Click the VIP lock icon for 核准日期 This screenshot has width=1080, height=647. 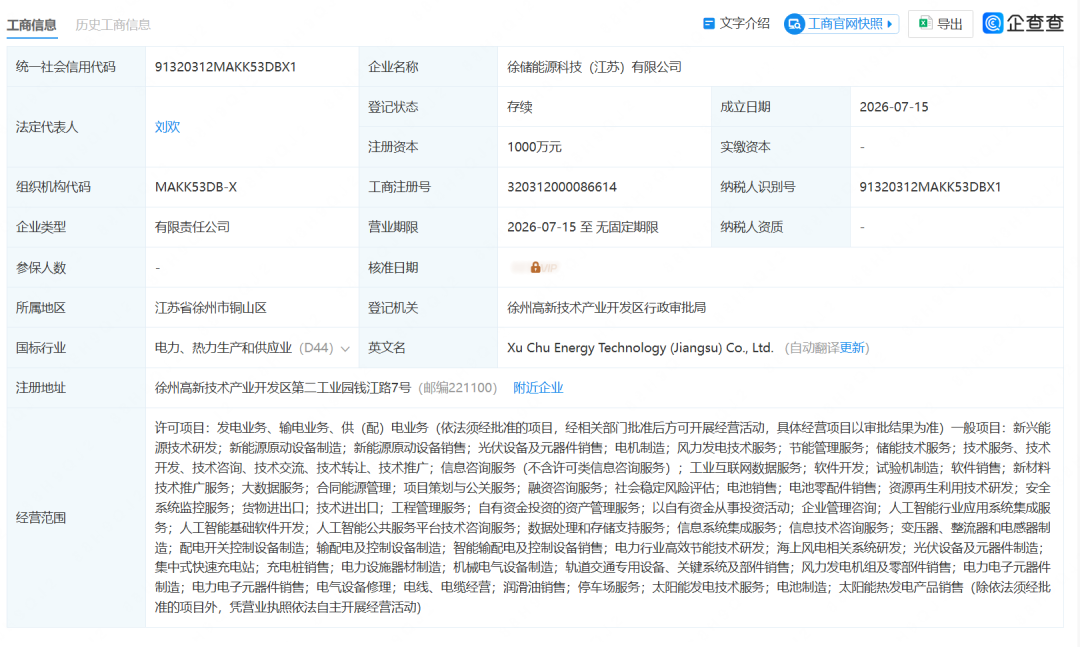pos(535,267)
